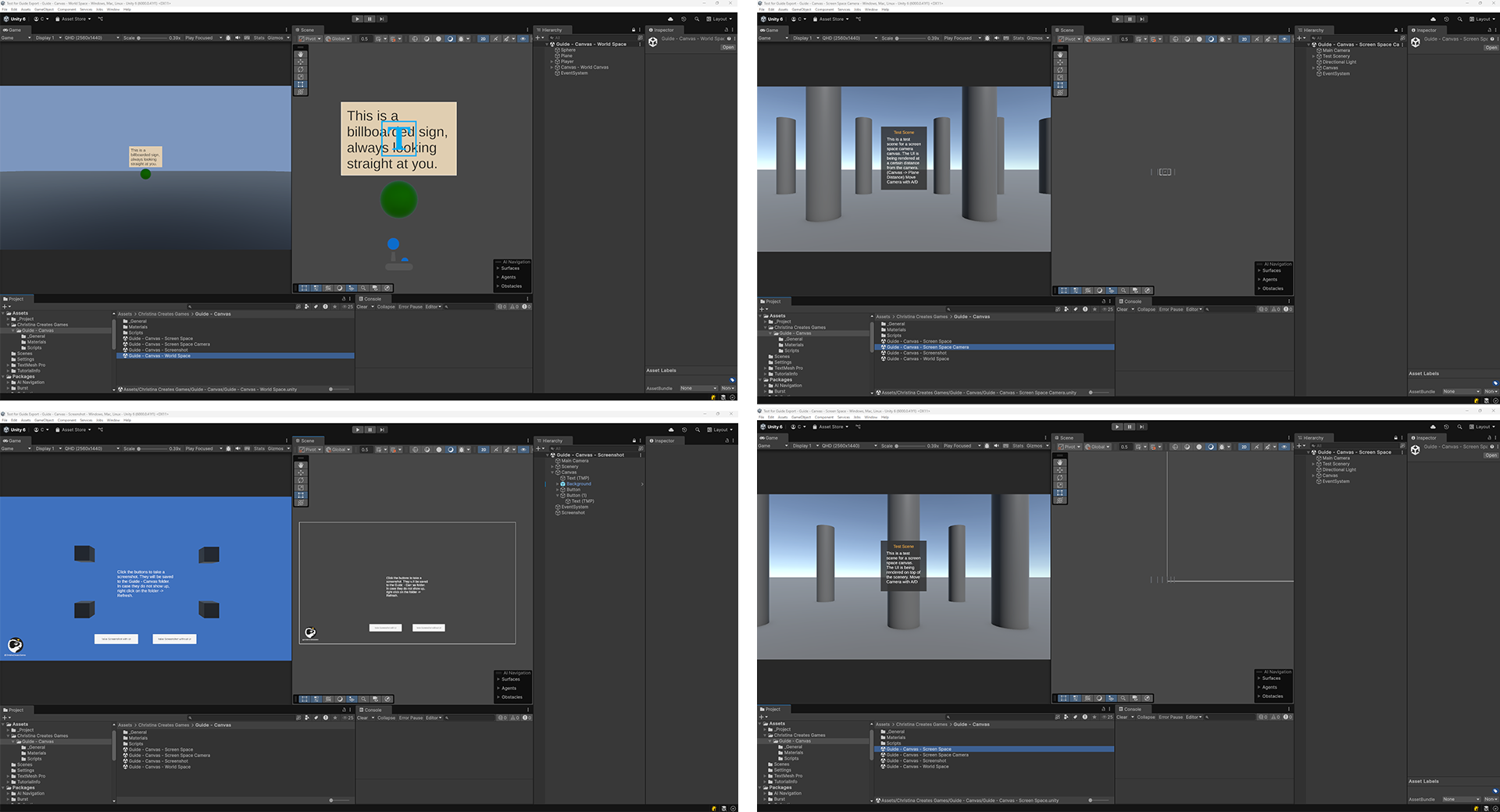Click Surfaces in World Space AI Navigation overlay
The width and height of the screenshot is (1500, 812).
510,268
